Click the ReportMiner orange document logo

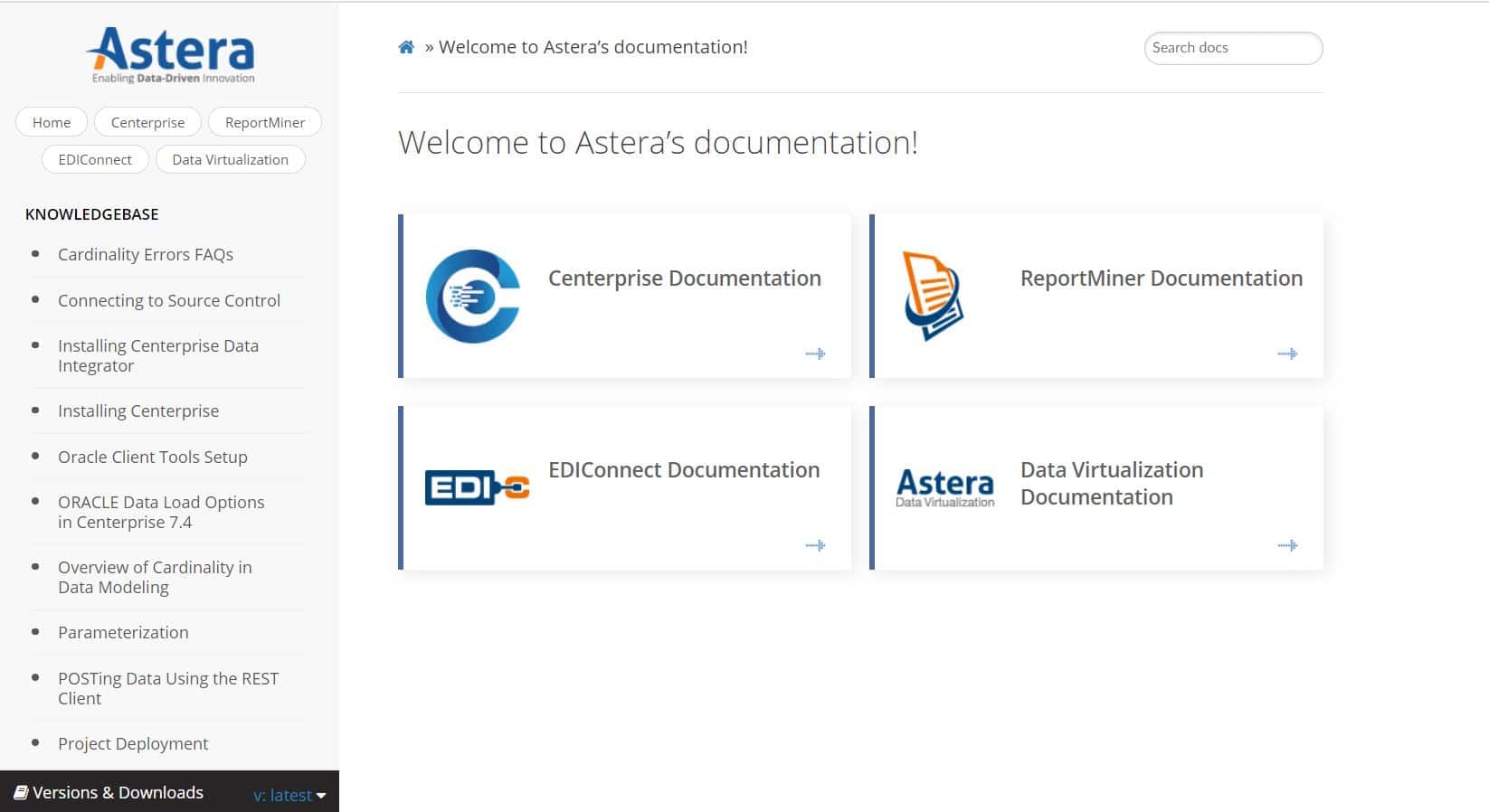pos(933,296)
